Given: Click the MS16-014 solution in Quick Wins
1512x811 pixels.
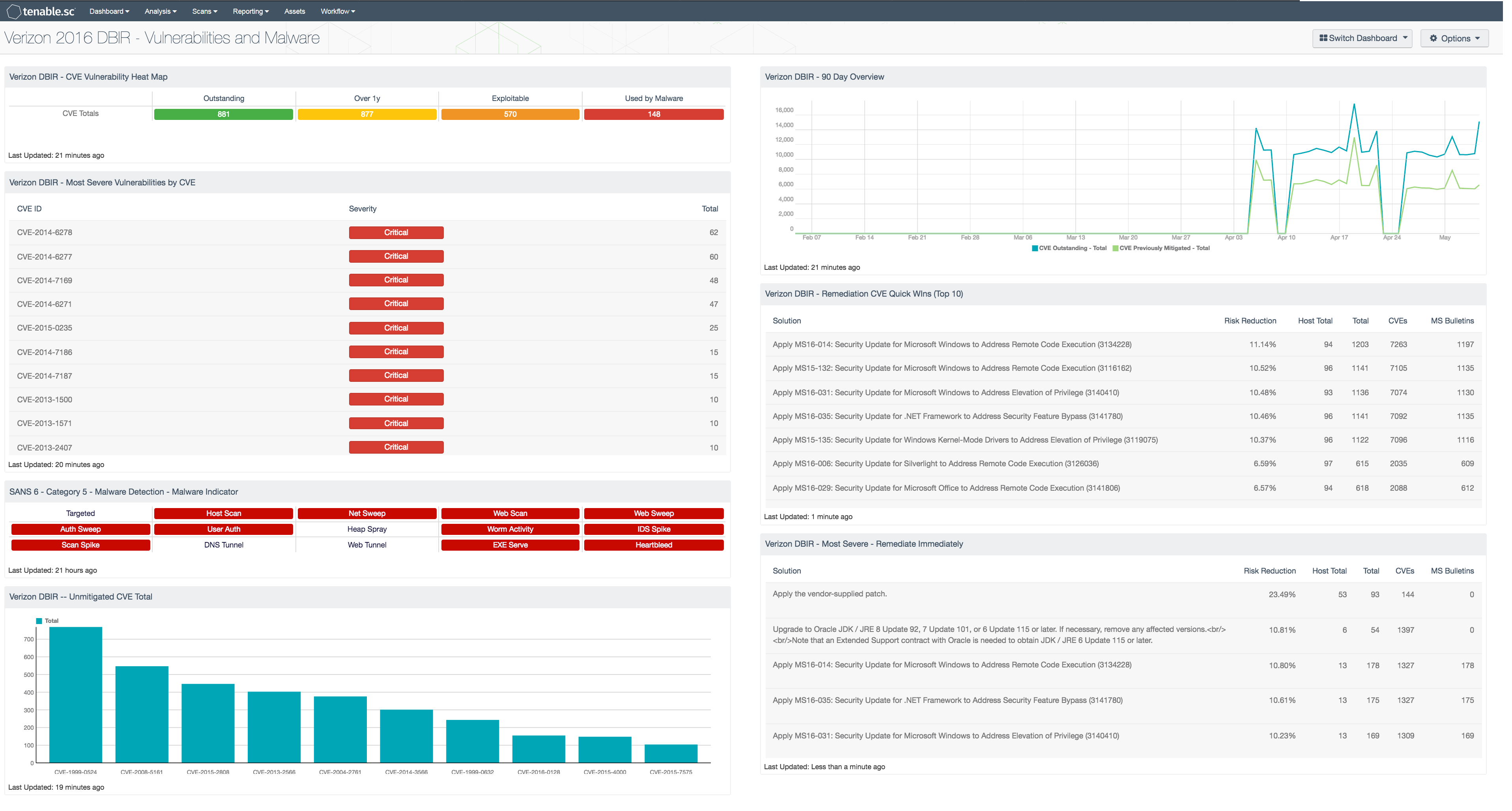Looking at the screenshot, I should 1123,344.
